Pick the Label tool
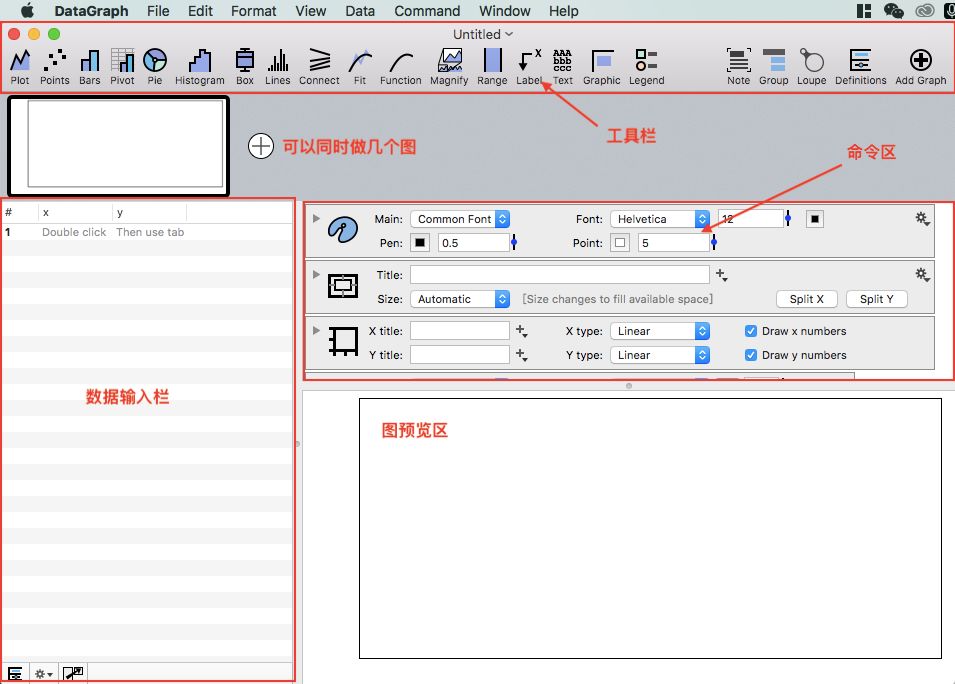 [529, 66]
